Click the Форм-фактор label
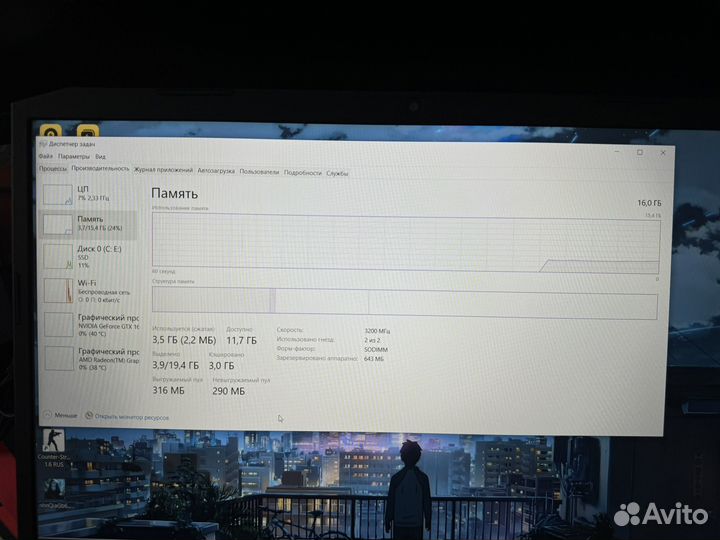The width and height of the screenshot is (720, 540). coord(296,349)
